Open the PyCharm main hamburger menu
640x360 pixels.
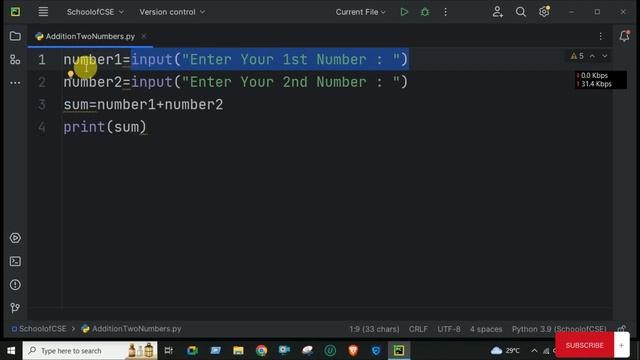[43, 12]
